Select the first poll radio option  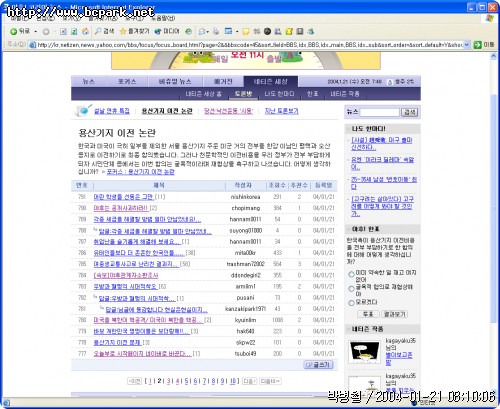(351, 274)
